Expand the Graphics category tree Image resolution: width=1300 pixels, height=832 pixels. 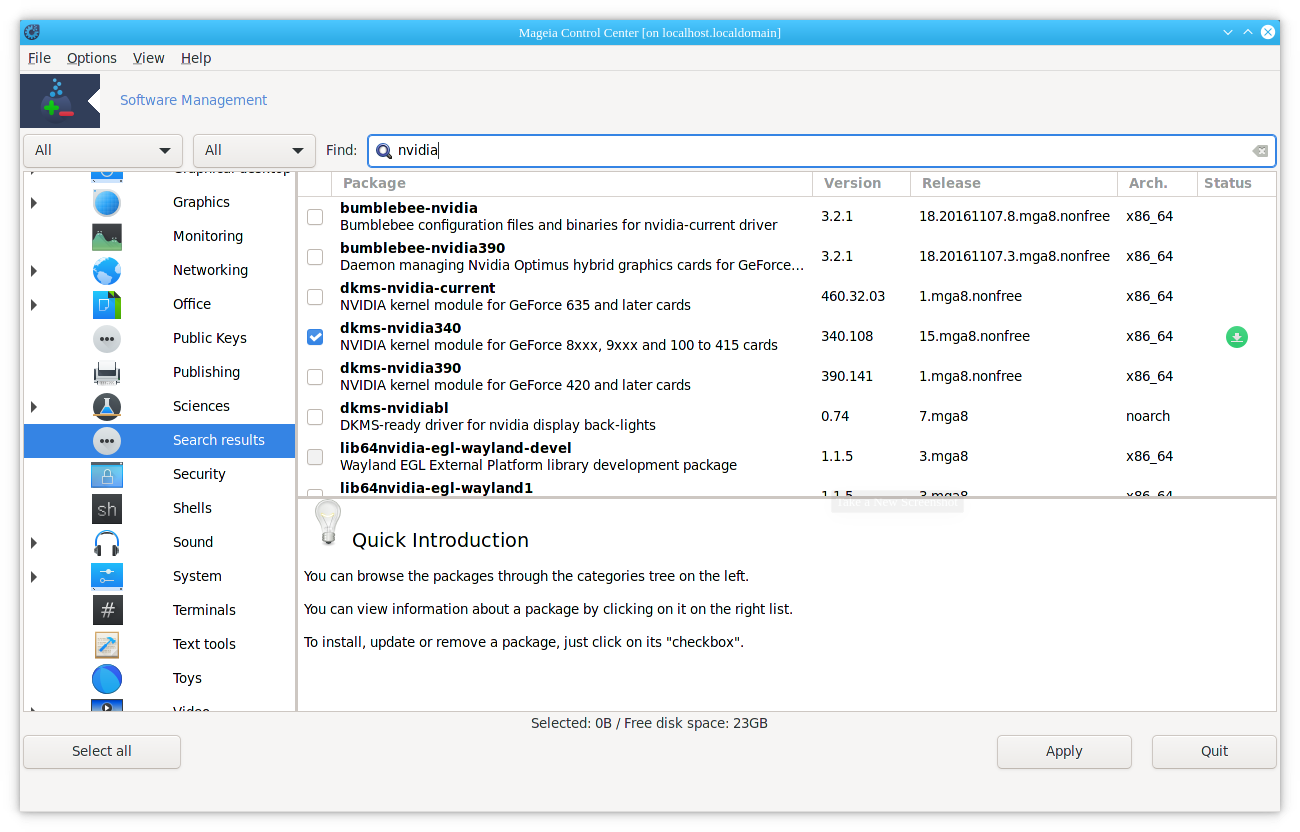click(34, 203)
